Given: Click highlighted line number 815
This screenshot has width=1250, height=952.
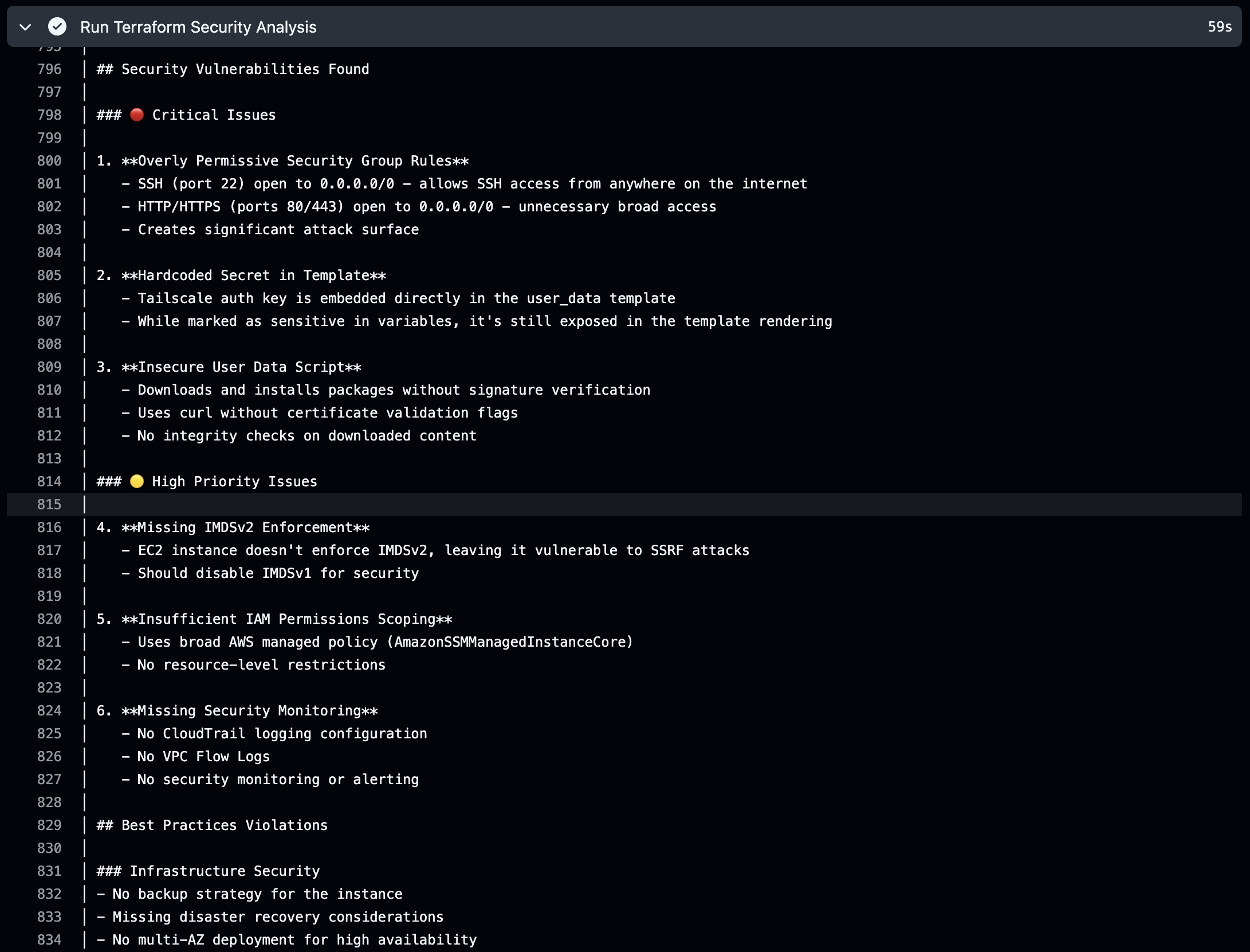Looking at the screenshot, I should (49, 505).
